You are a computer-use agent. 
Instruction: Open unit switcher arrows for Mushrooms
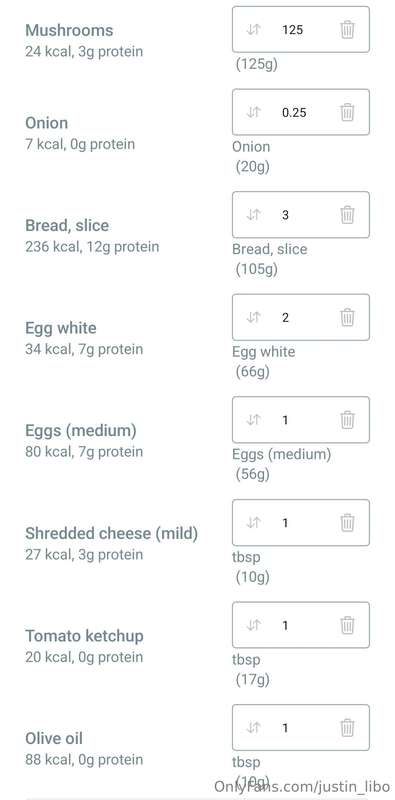254,30
